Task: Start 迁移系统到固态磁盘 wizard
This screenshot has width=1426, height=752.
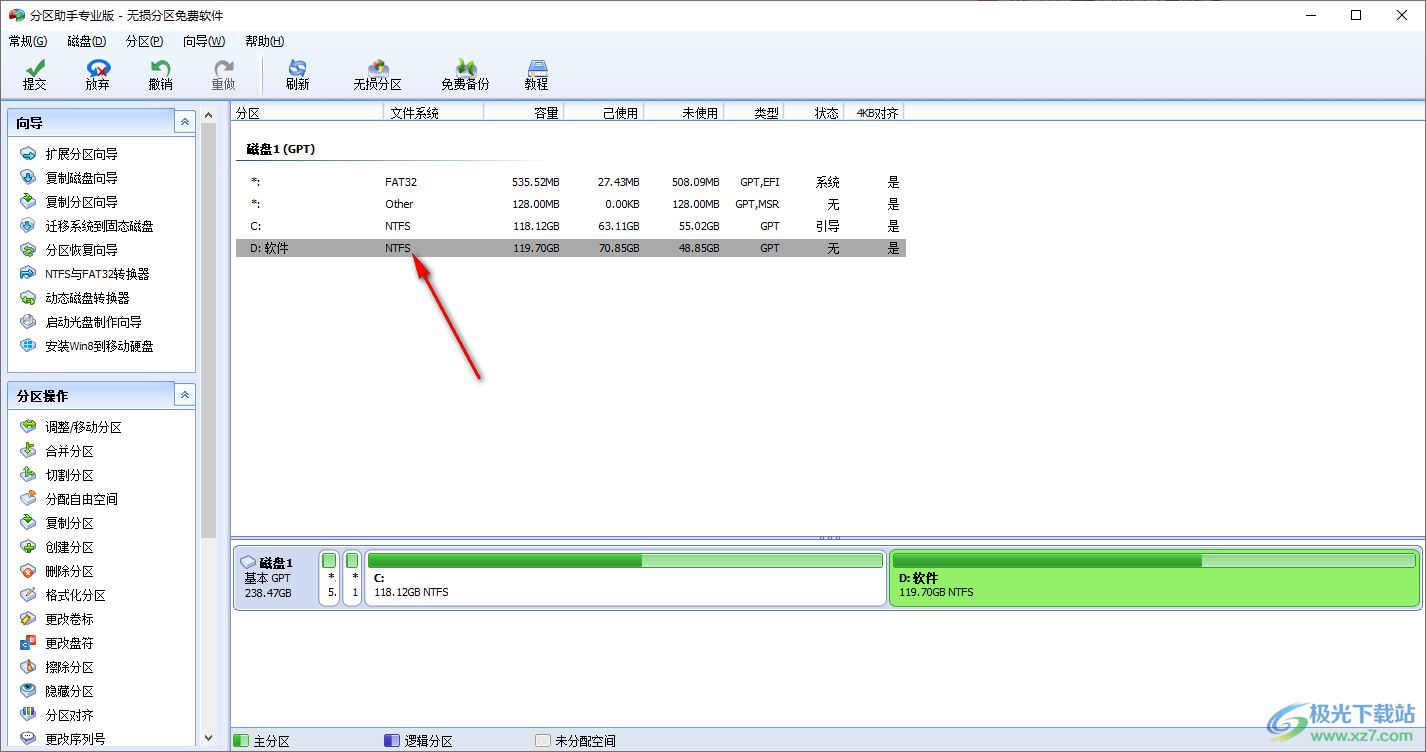Action: pos(87,226)
